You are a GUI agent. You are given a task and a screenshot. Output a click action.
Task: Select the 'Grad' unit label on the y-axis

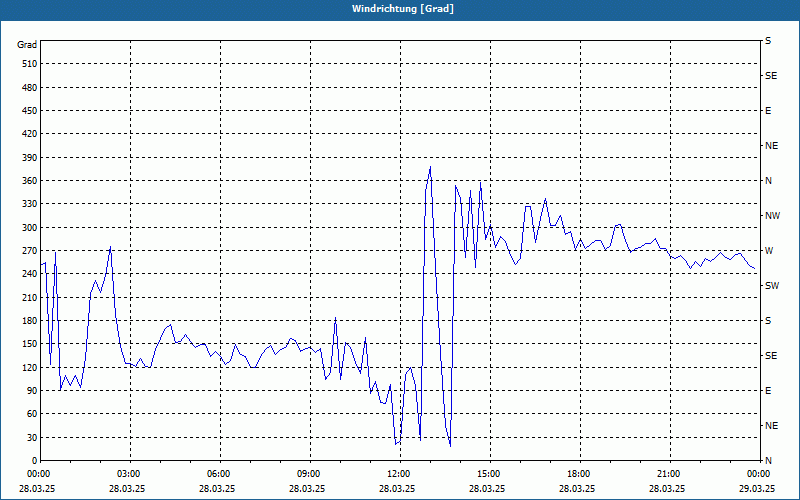pos(27,45)
